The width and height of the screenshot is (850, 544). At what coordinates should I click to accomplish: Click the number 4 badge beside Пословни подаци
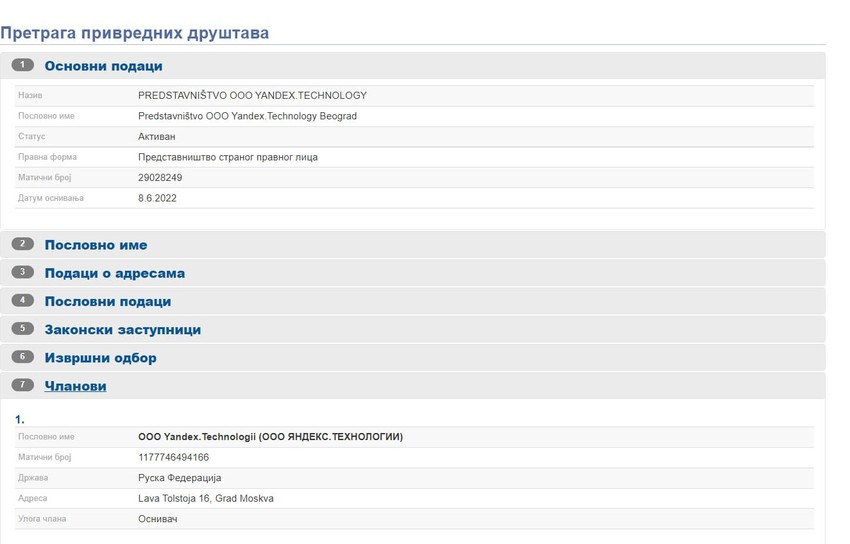tap(23, 300)
